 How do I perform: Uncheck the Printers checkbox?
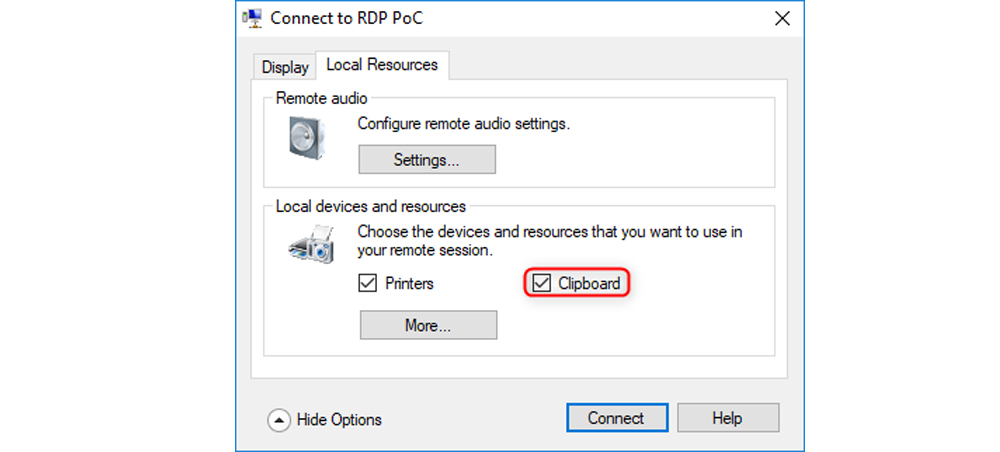367,283
